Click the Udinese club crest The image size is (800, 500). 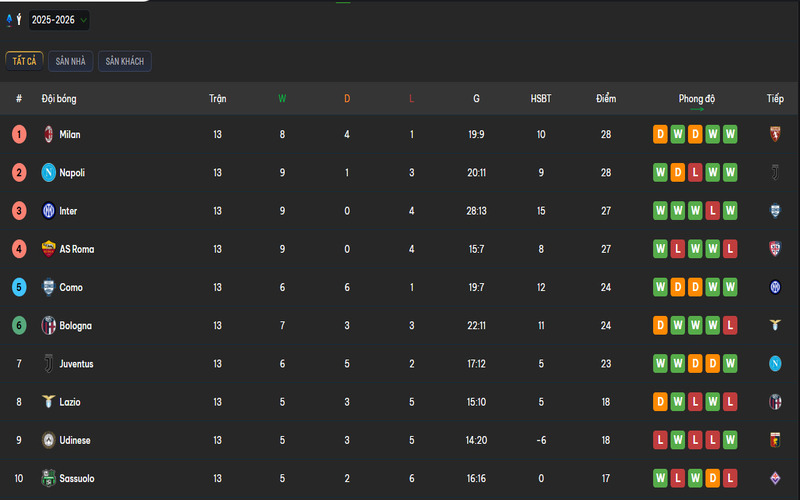[x=47, y=441]
